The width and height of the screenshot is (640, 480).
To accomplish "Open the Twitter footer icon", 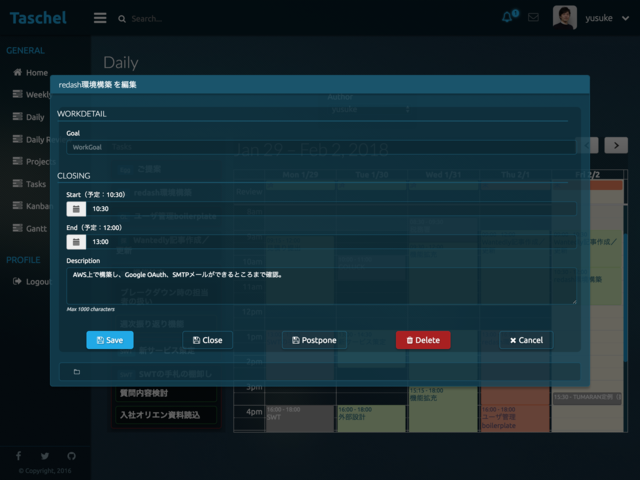I will (x=45, y=456).
